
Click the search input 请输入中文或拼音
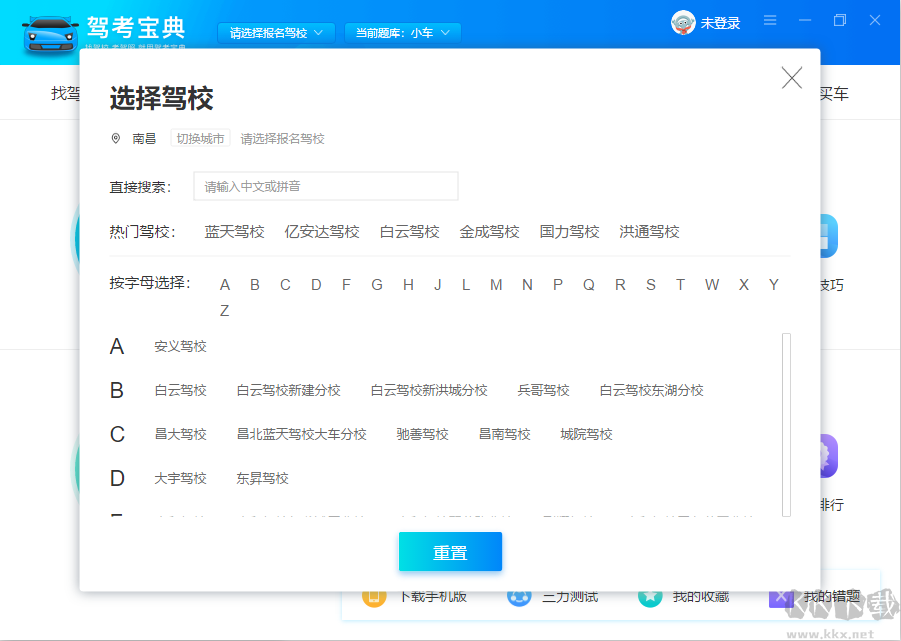325,186
